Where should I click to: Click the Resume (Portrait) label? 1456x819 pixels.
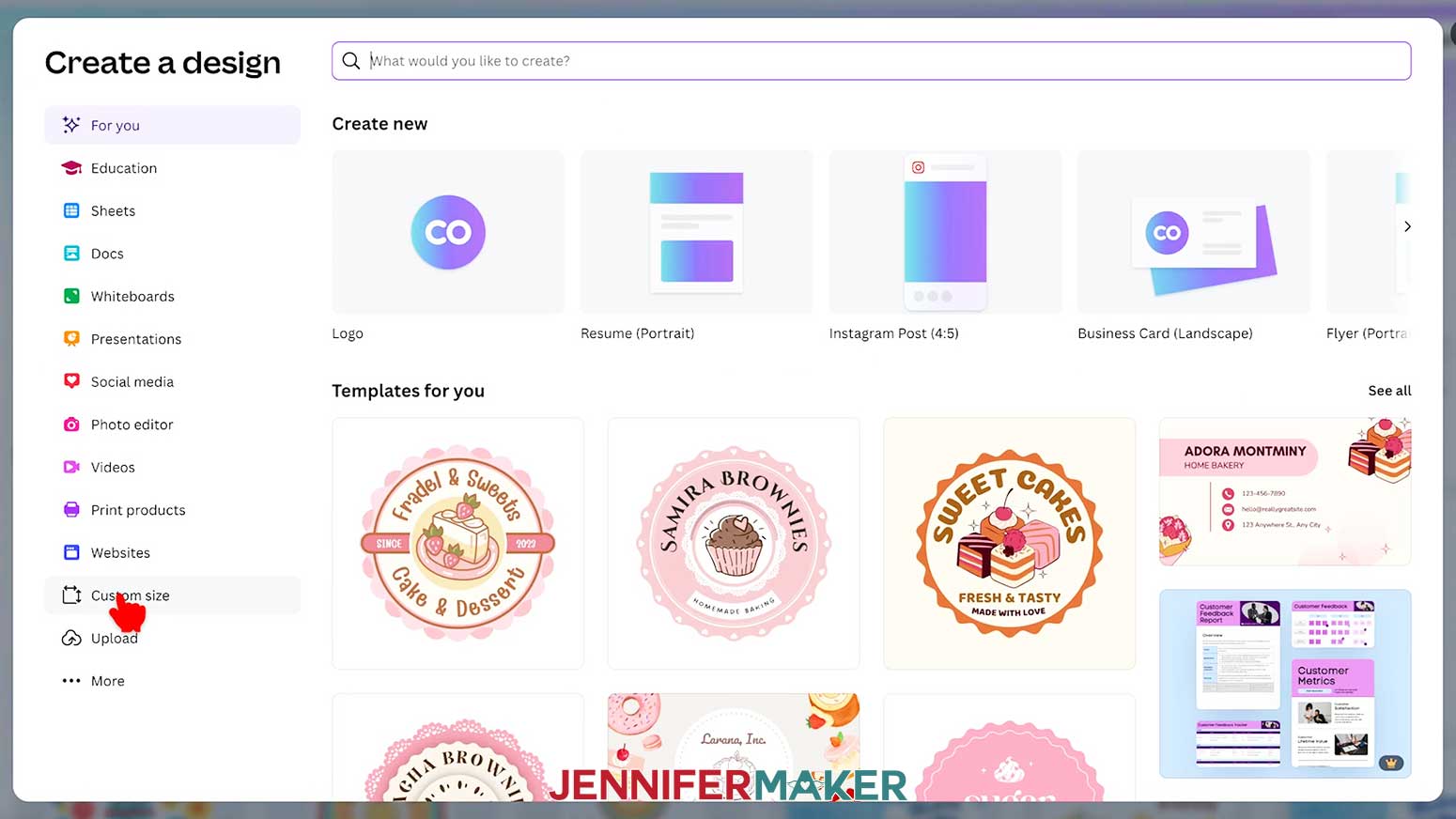pos(638,333)
